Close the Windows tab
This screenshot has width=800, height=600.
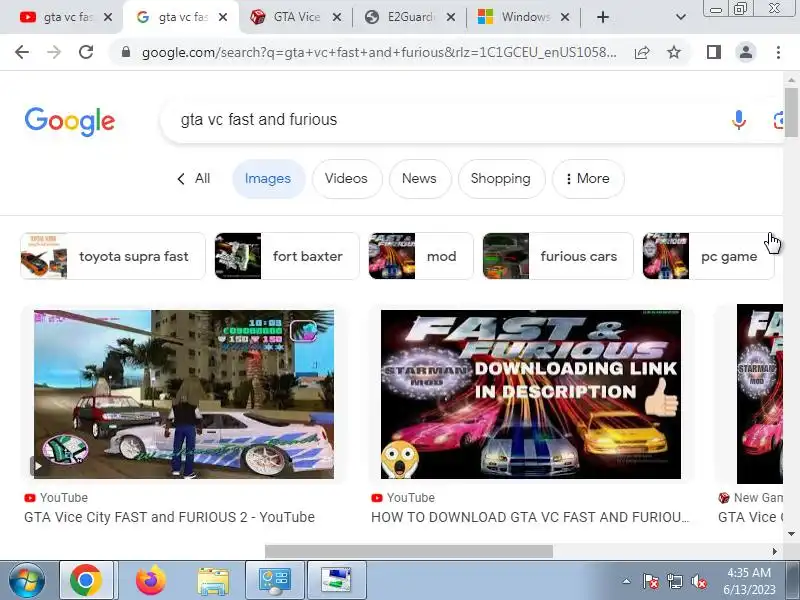coord(565,17)
